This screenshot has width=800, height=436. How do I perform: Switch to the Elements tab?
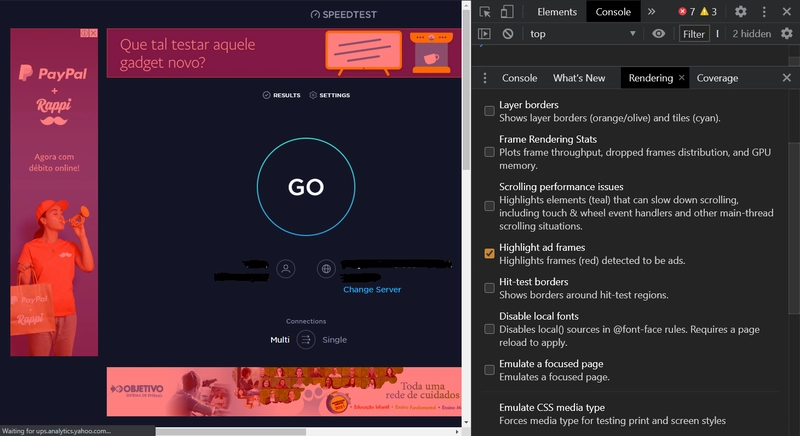tap(557, 12)
